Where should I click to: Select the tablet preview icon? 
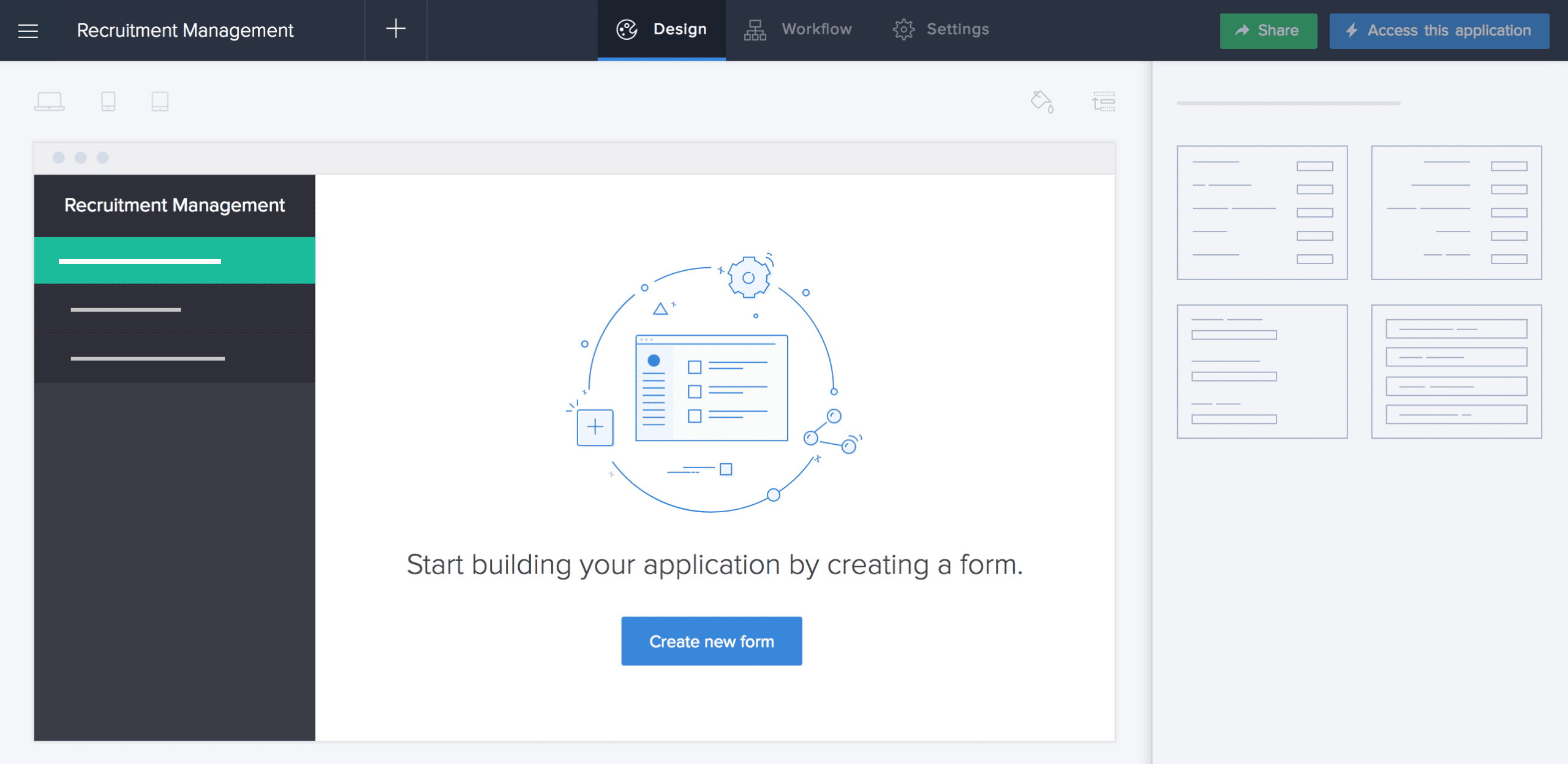(x=160, y=101)
